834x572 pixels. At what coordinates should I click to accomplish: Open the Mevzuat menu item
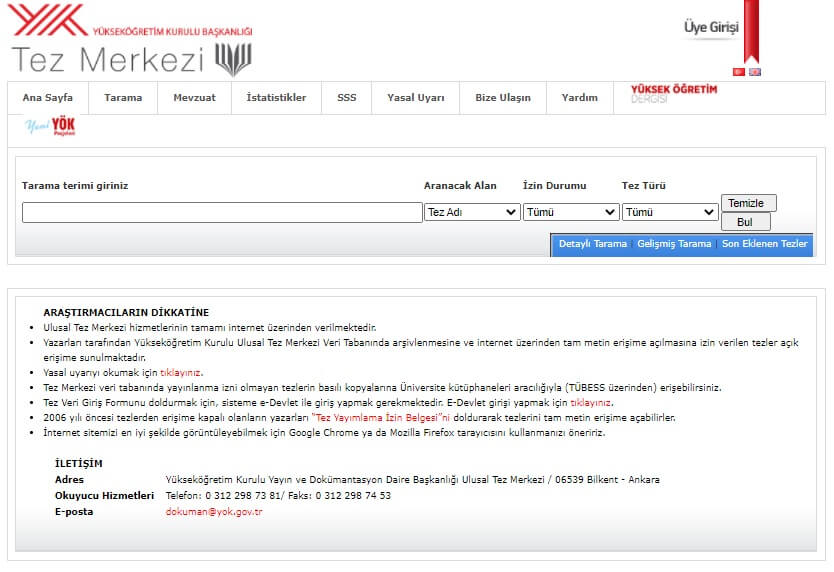tap(194, 98)
